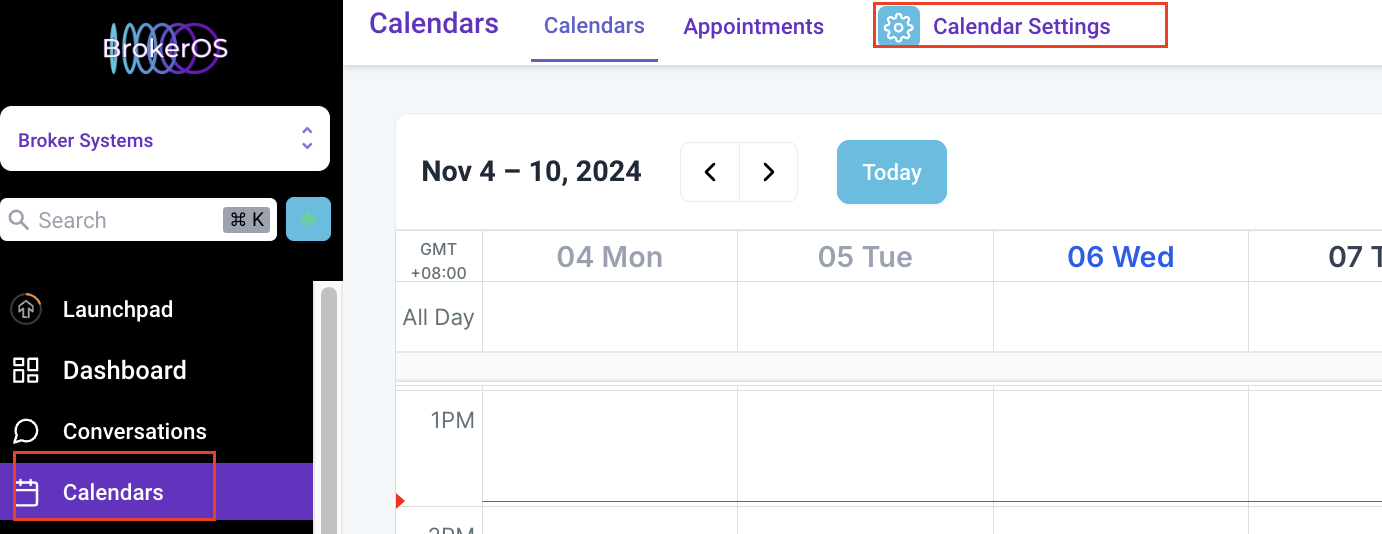This screenshot has width=1382, height=534.
Task: Open Calendar Settings link
Action: pyautogui.click(x=1021, y=27)
